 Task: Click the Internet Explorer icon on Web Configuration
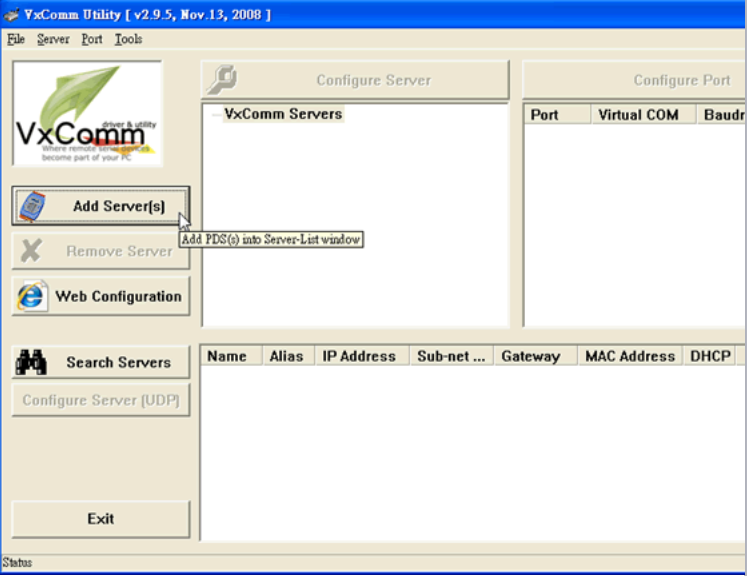[32, 296]
